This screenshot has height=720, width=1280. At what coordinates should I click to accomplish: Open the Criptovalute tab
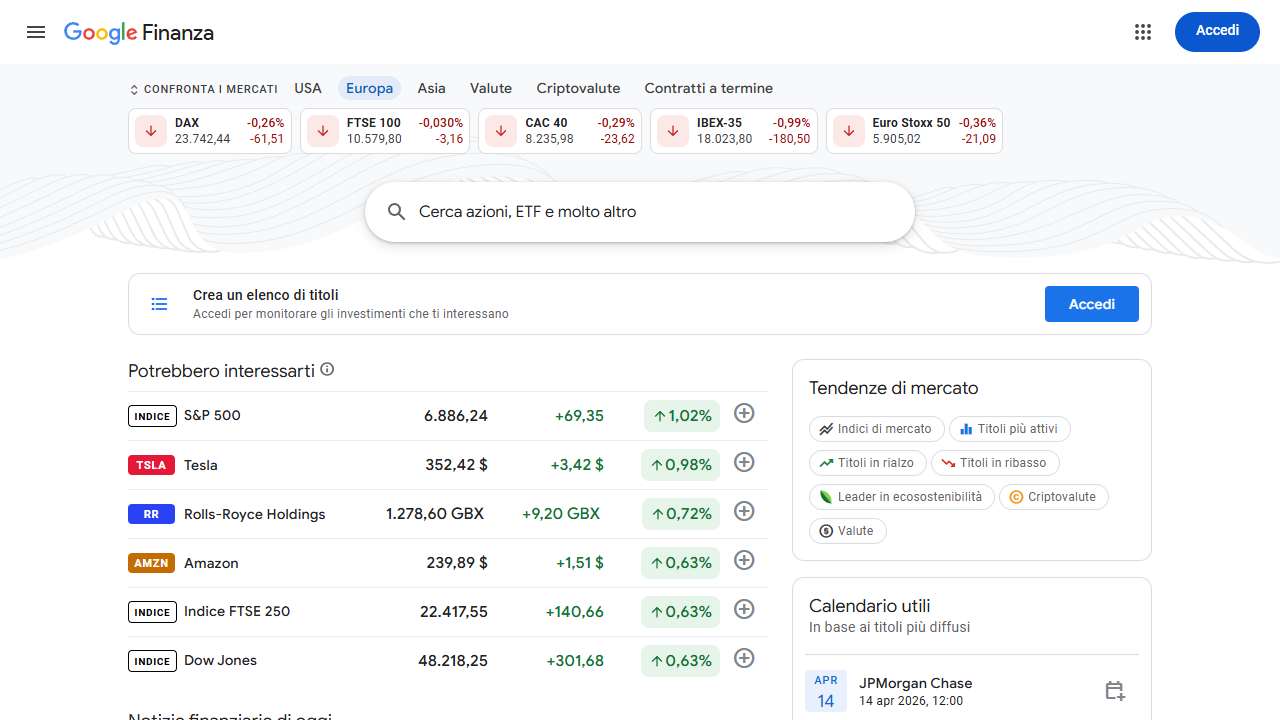[578, 88]
